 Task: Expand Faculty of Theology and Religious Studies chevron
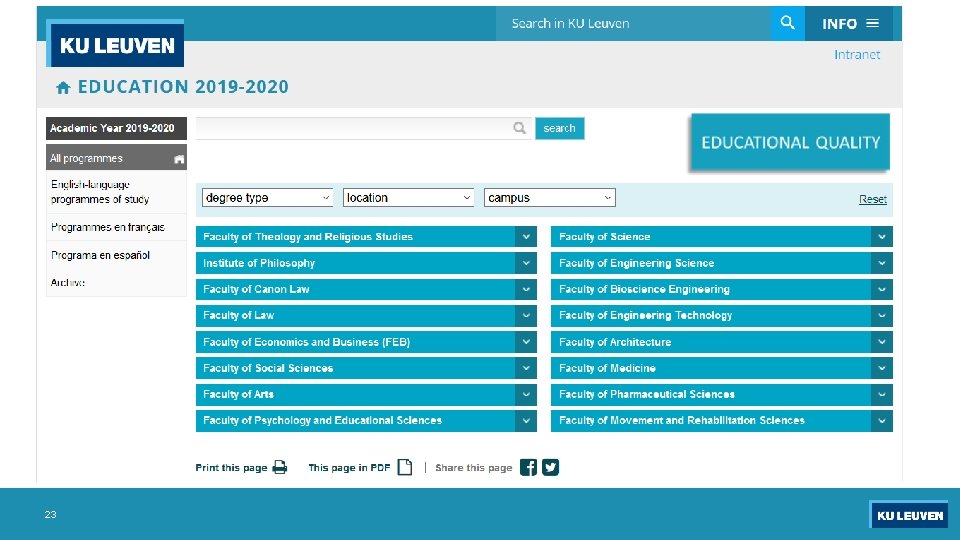(x=526, y=236)
